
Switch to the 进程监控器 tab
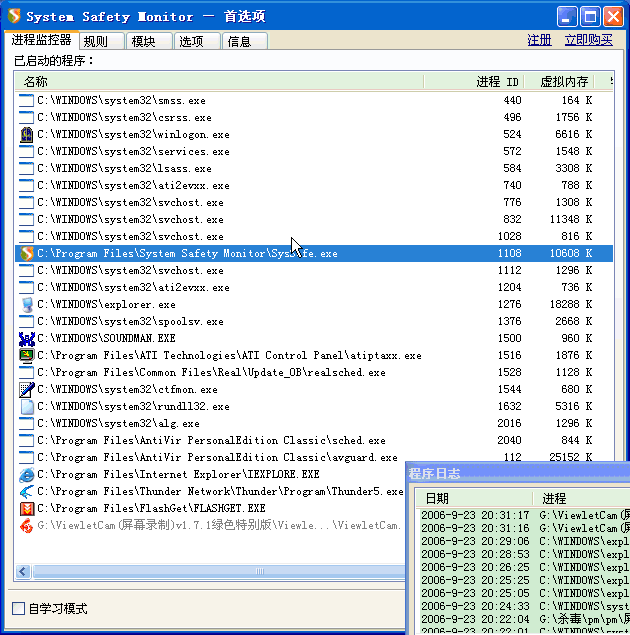click(41, 40)
